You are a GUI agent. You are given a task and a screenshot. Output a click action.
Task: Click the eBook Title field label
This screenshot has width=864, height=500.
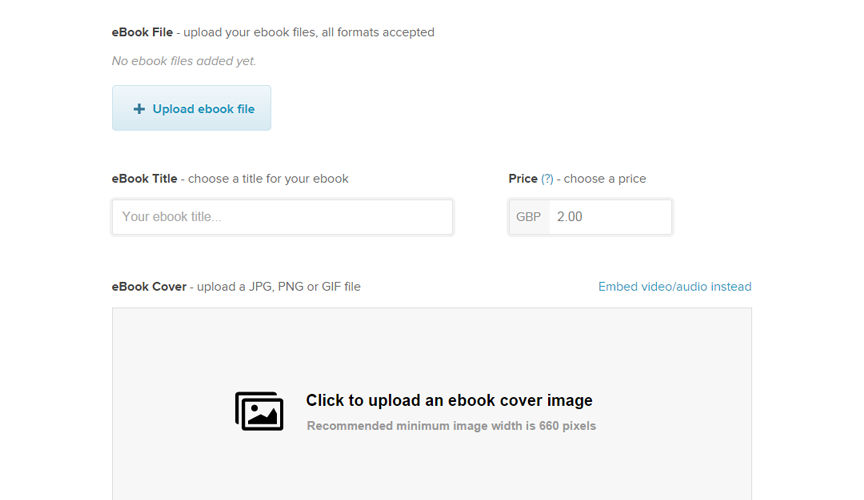(144, 179)
